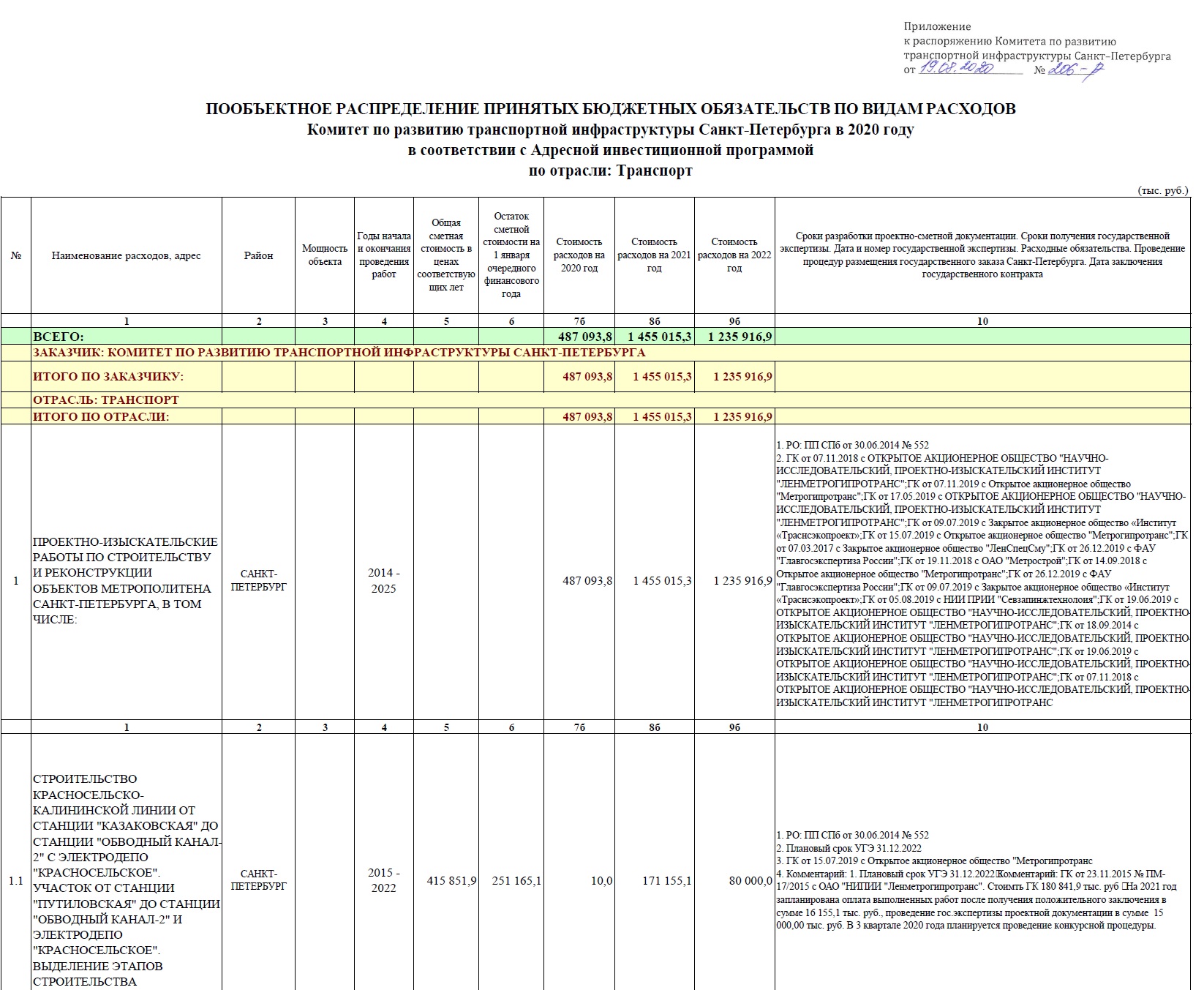Click the "ПООБЪЕКТНОЕ РАСПРЕДЕЛЕНИЕ" document title line
1204x990 pixels.
pyautogui.click(x=610, y=109)
